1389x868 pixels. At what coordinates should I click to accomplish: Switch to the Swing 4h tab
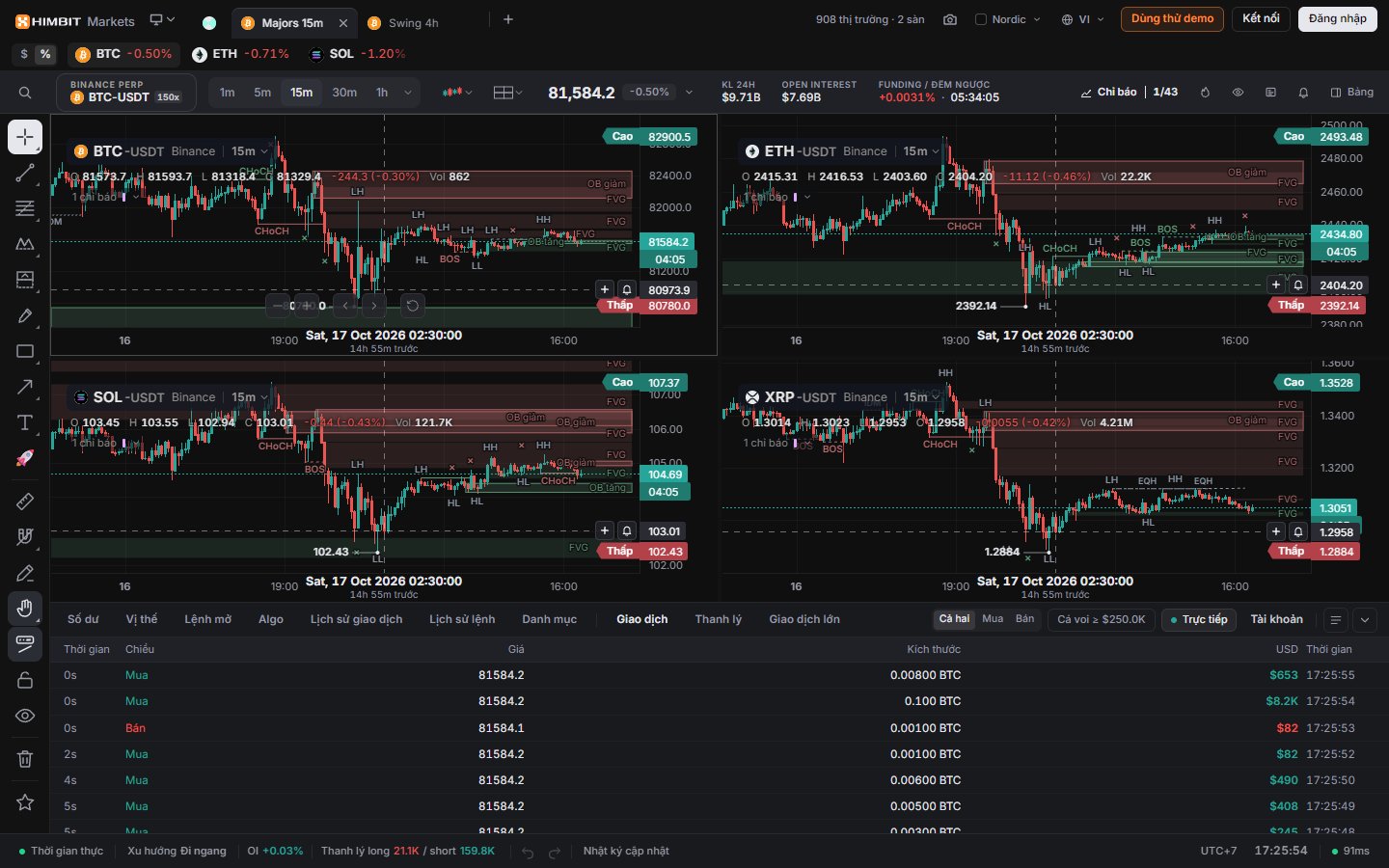(x=413, y=23)
